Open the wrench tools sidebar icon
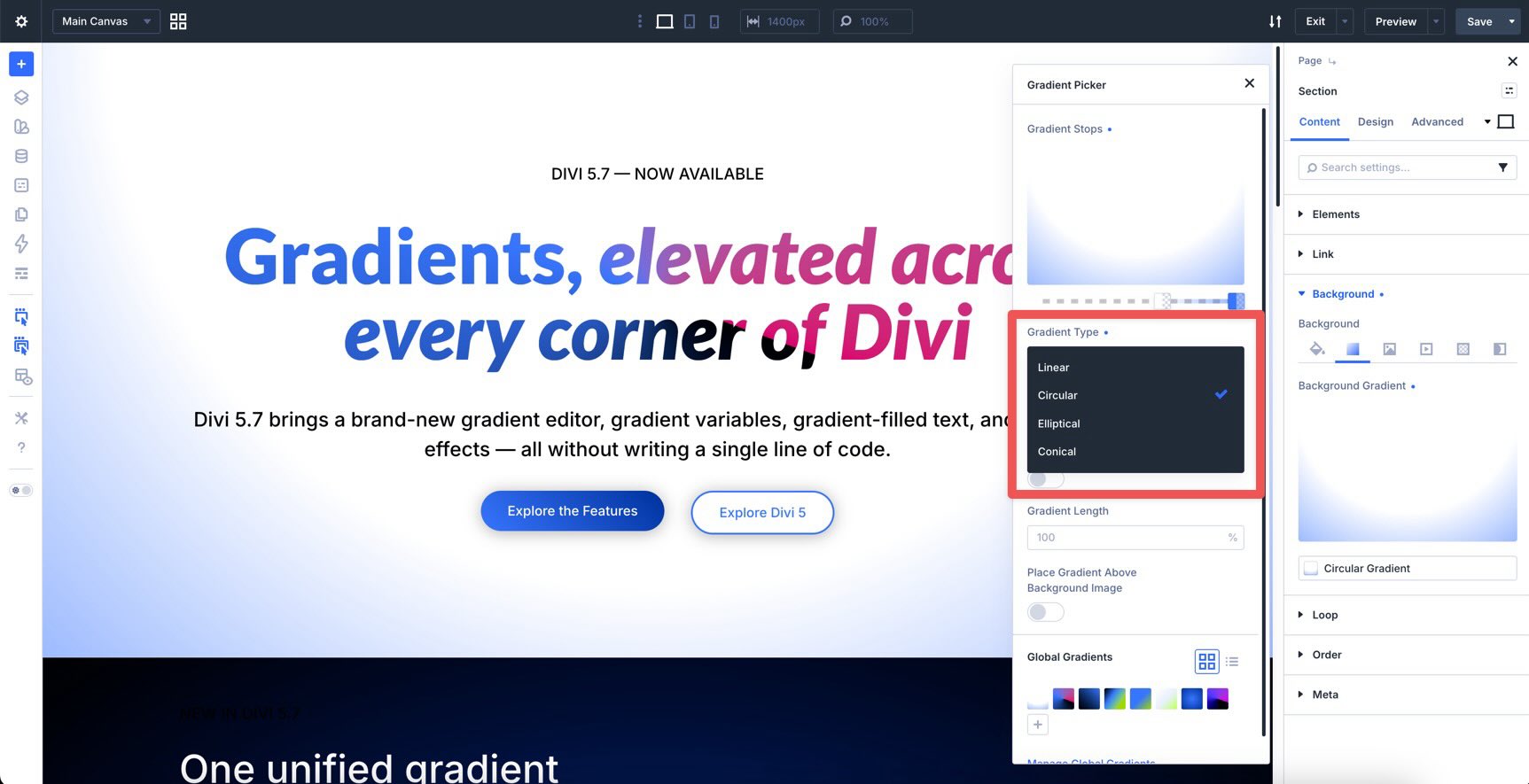The width and height of the screenshot is (1529, 784). click(21, 418)
